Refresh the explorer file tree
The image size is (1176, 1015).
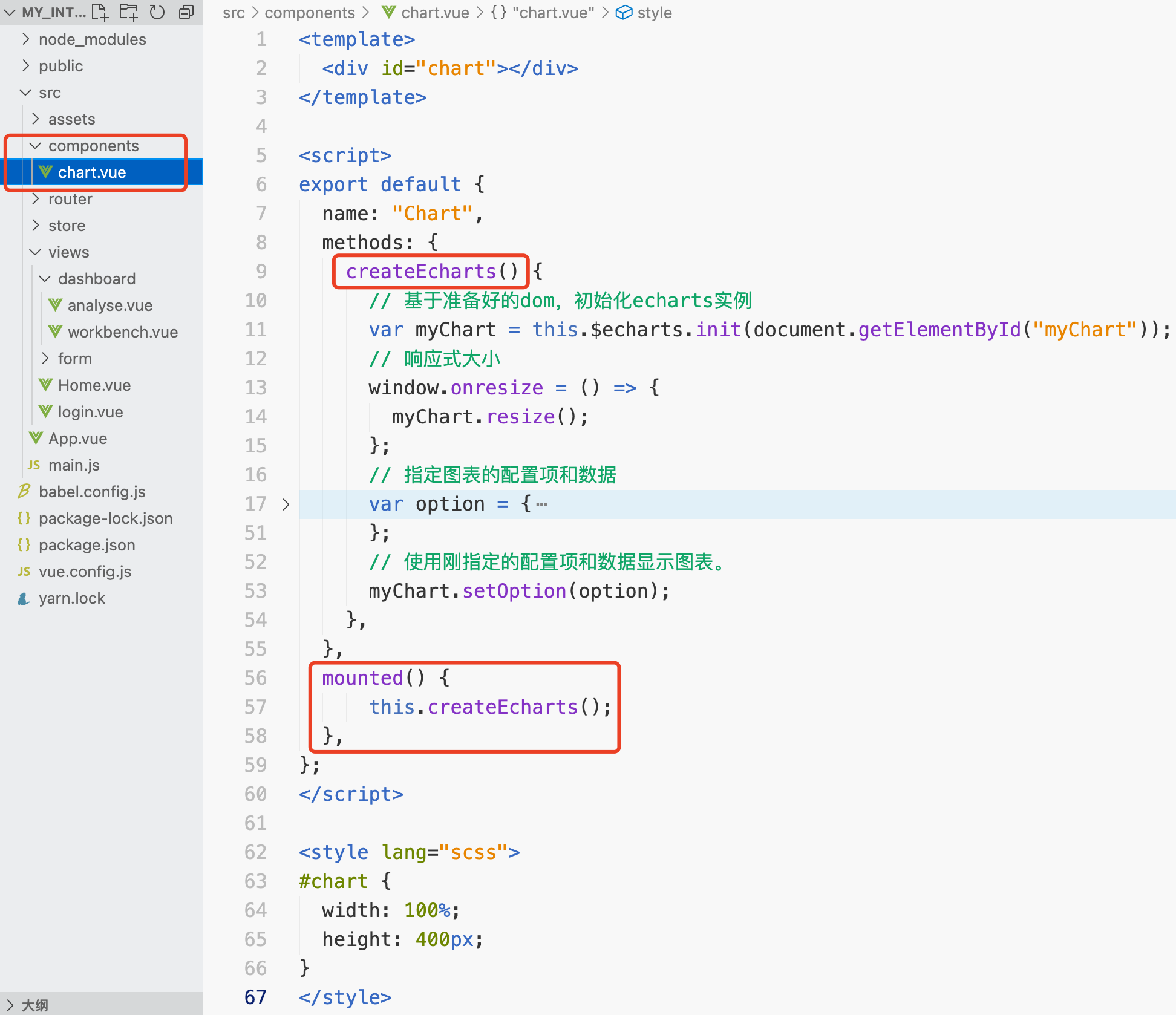tap(157, 12)
